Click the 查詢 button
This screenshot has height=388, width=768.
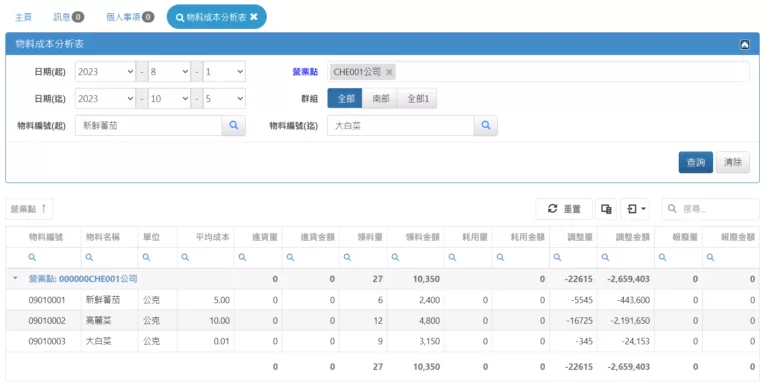696,162
